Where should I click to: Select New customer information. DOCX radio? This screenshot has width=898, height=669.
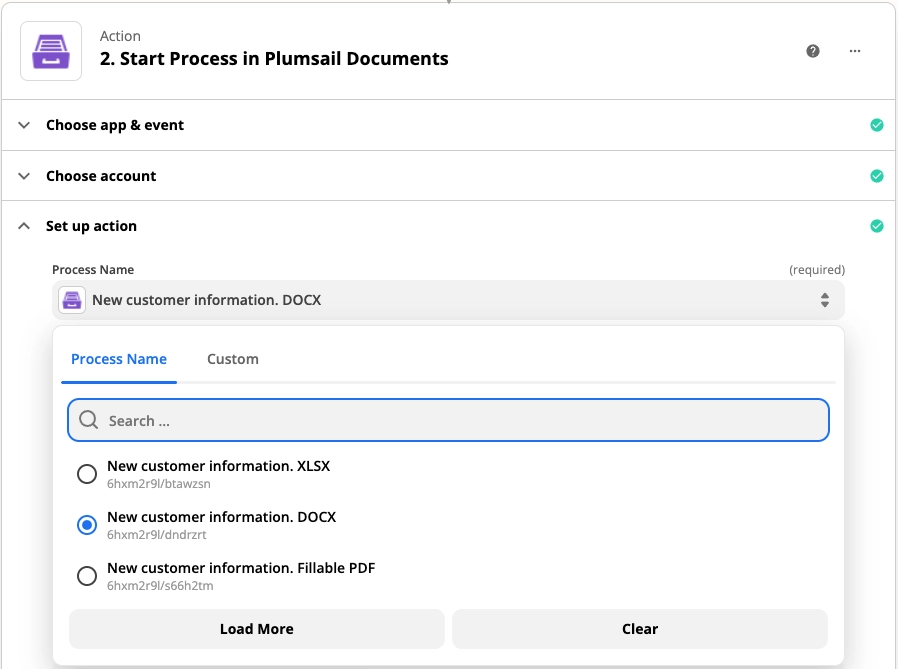click(87, 525)
